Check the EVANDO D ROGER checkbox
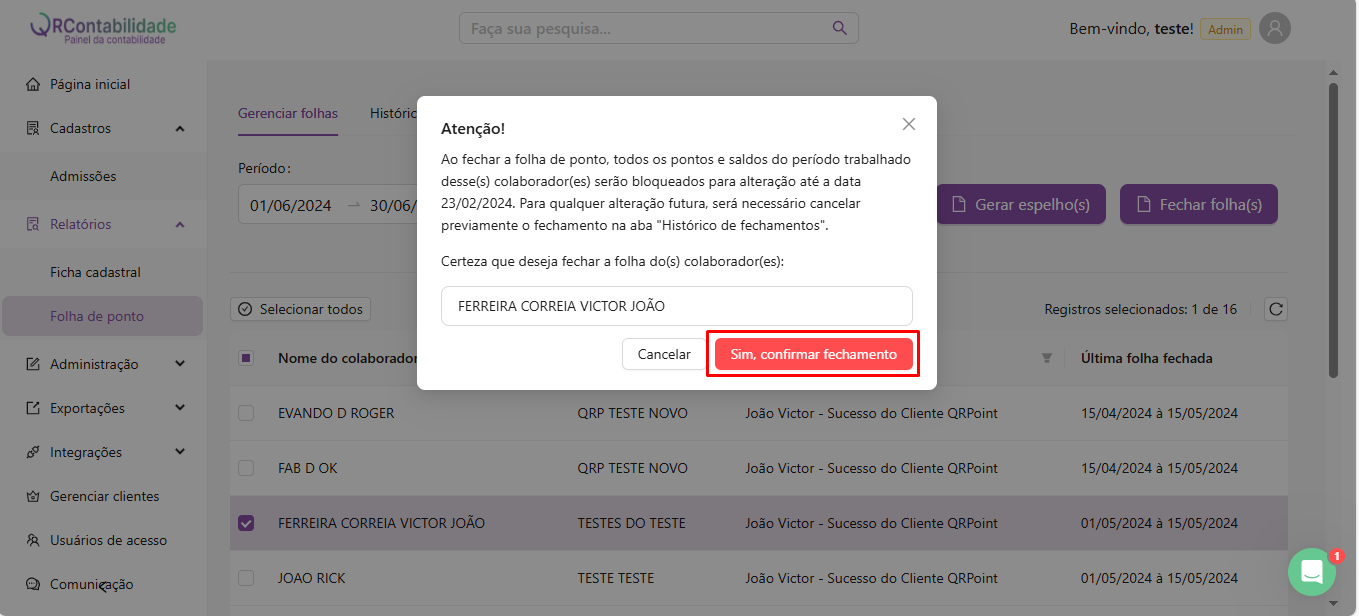 point(246,413)
